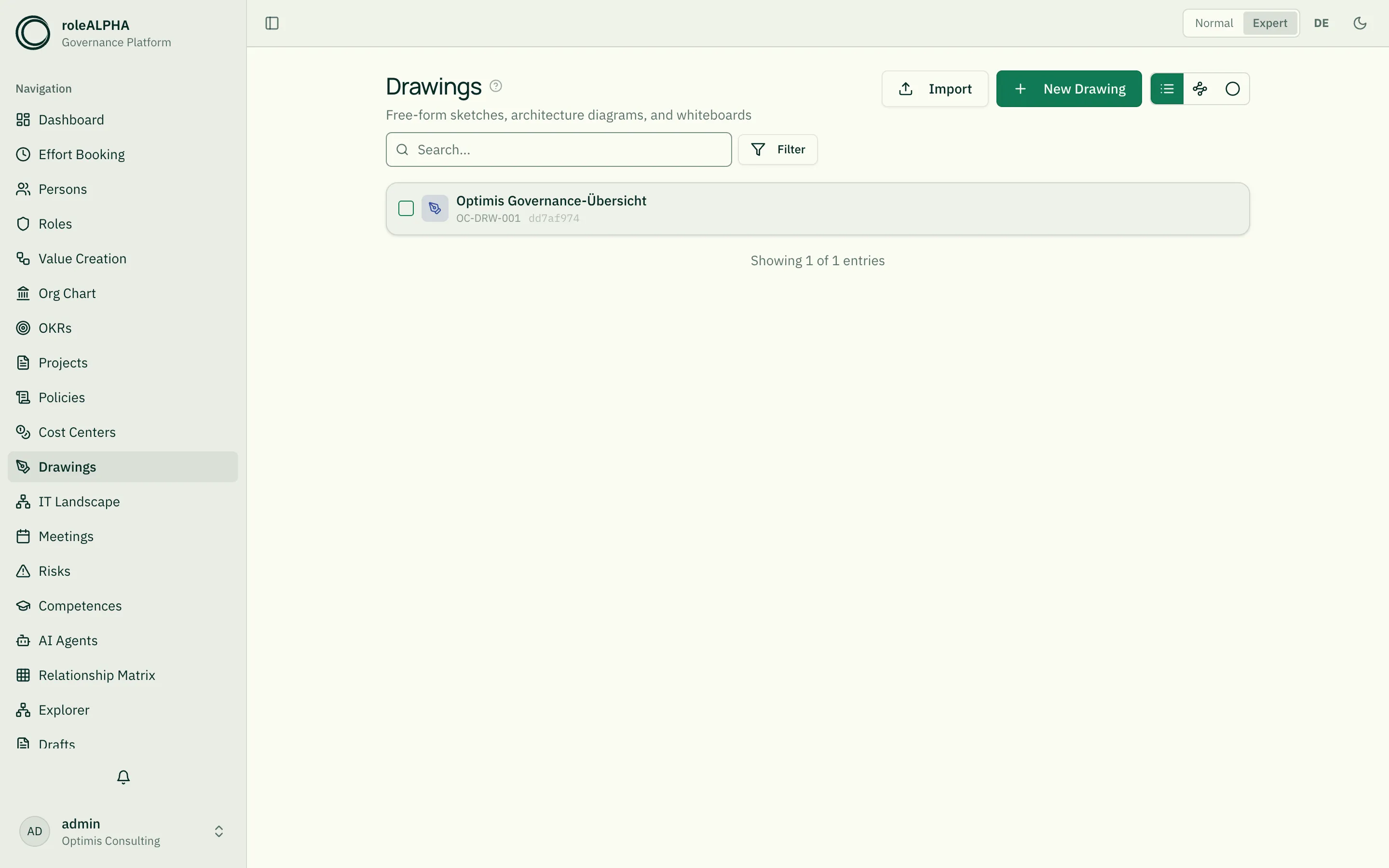Go to Meetings
1389x868 pixels.
point(123,536)
